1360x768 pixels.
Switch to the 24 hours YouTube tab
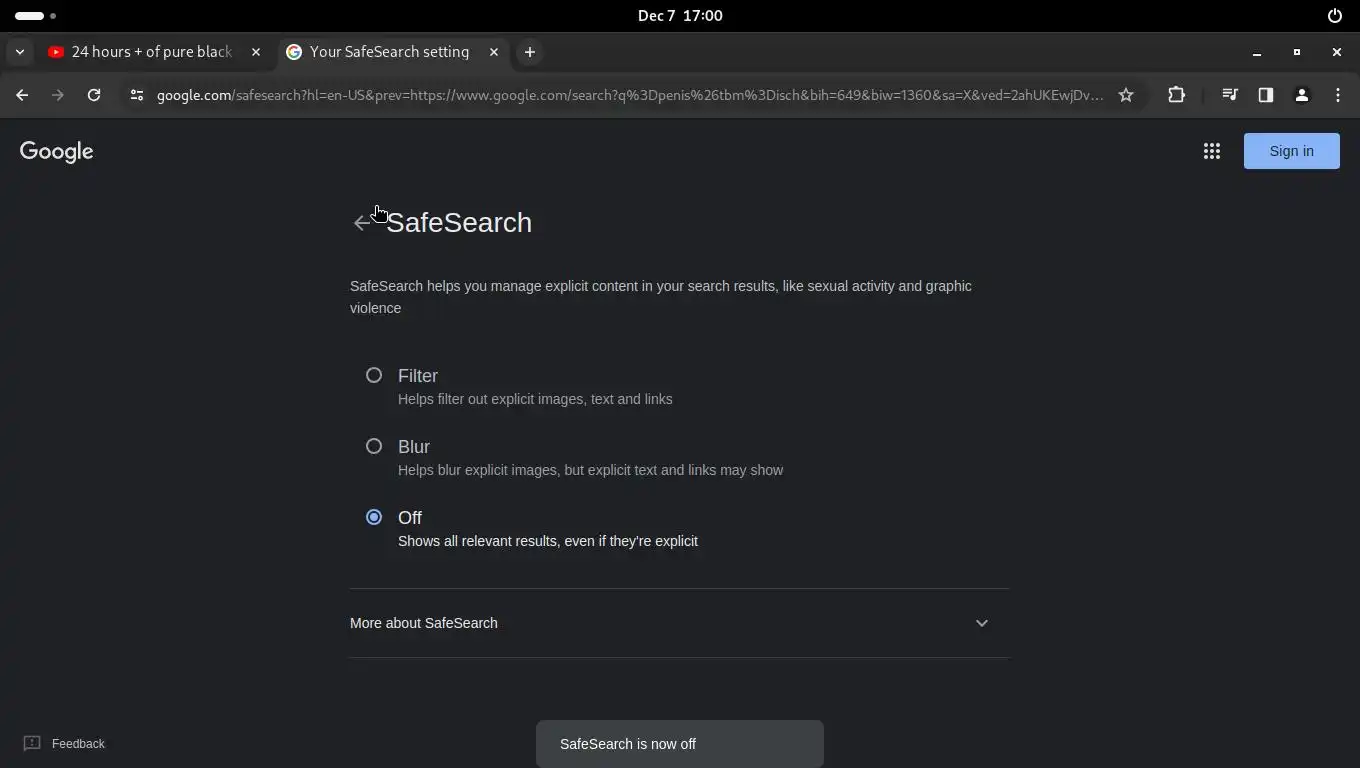click(x=151, y=52)
